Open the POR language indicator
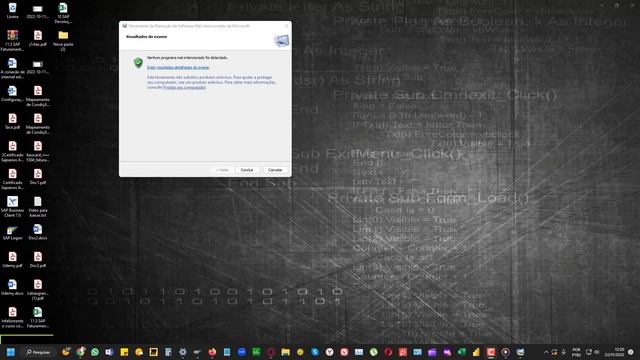Screen dimensions: 640x360 tap(576, 352)
